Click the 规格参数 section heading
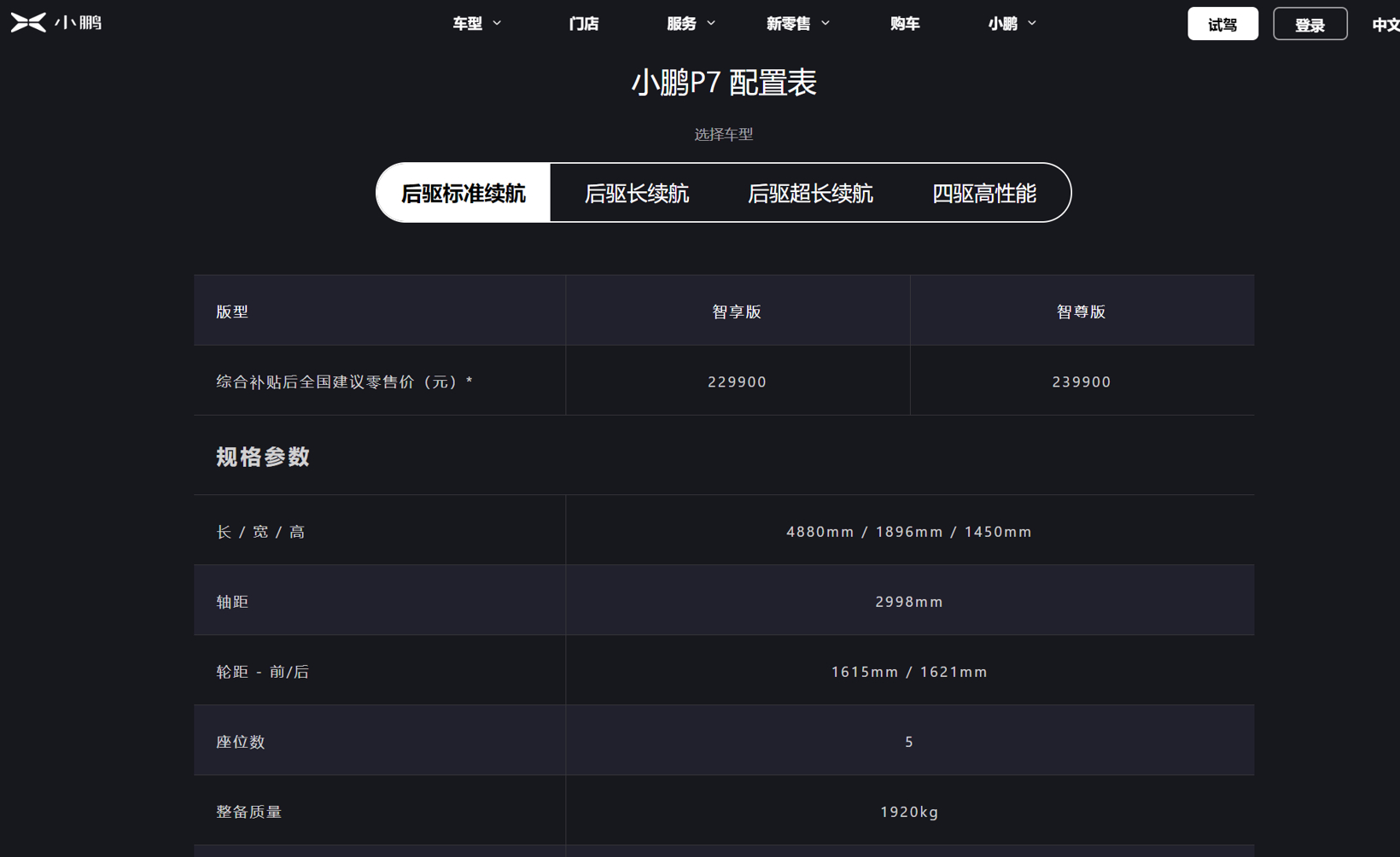The image size is (1400, 857). pyautogui.click(x=263, y=457)
